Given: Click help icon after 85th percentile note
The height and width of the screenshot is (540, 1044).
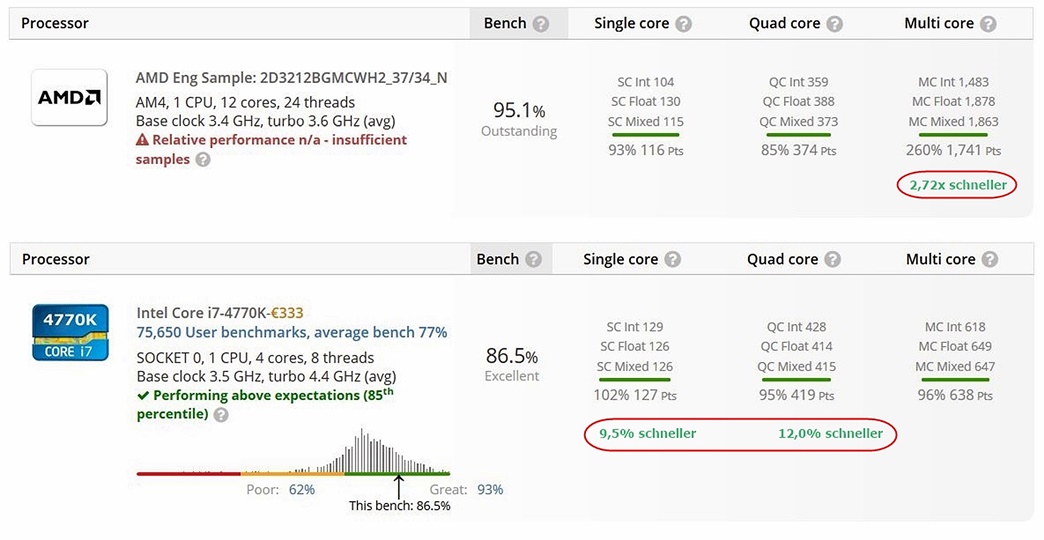Looking at the screenshot, I should (221, 415).
